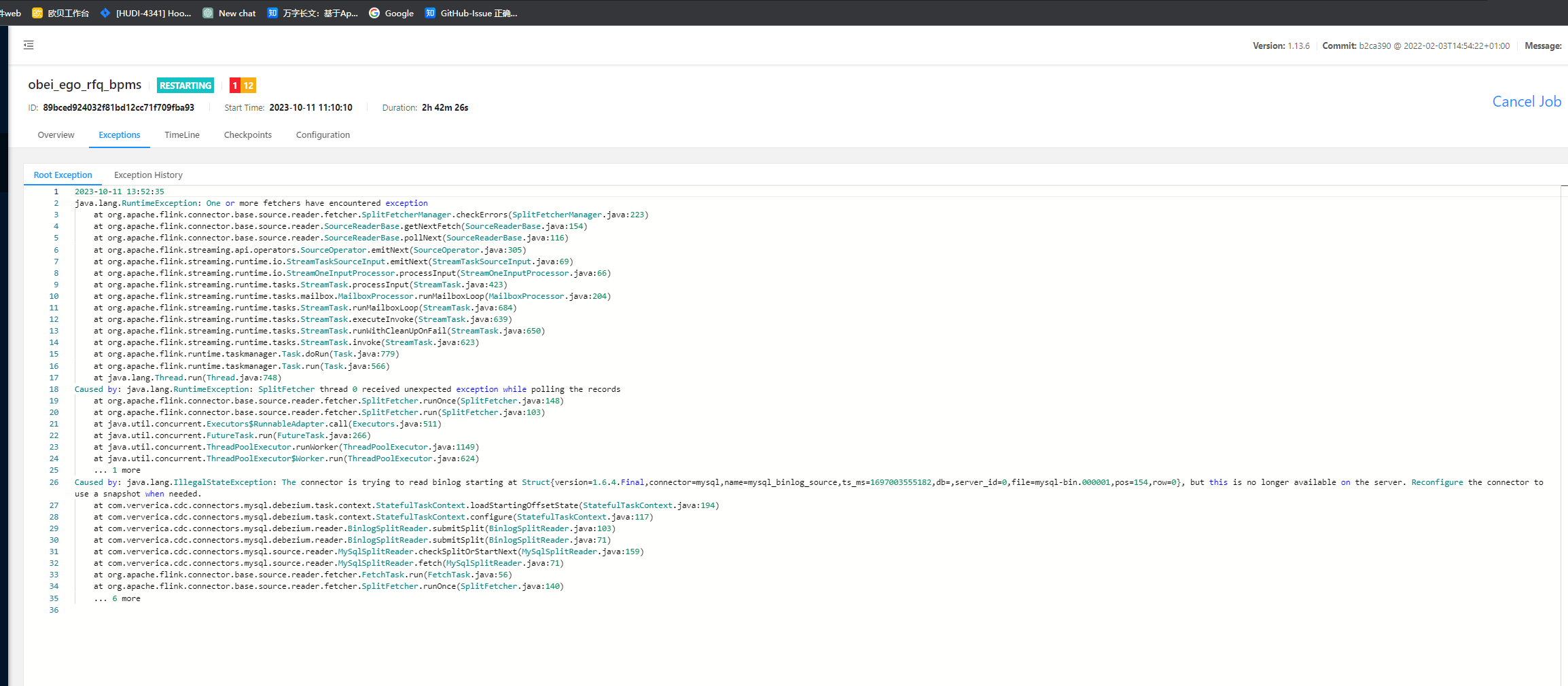This screenshot has height=686, width=1568.
Task: Open the 欧贝工作台 bookmark
Action: click(x=60, y=13)
